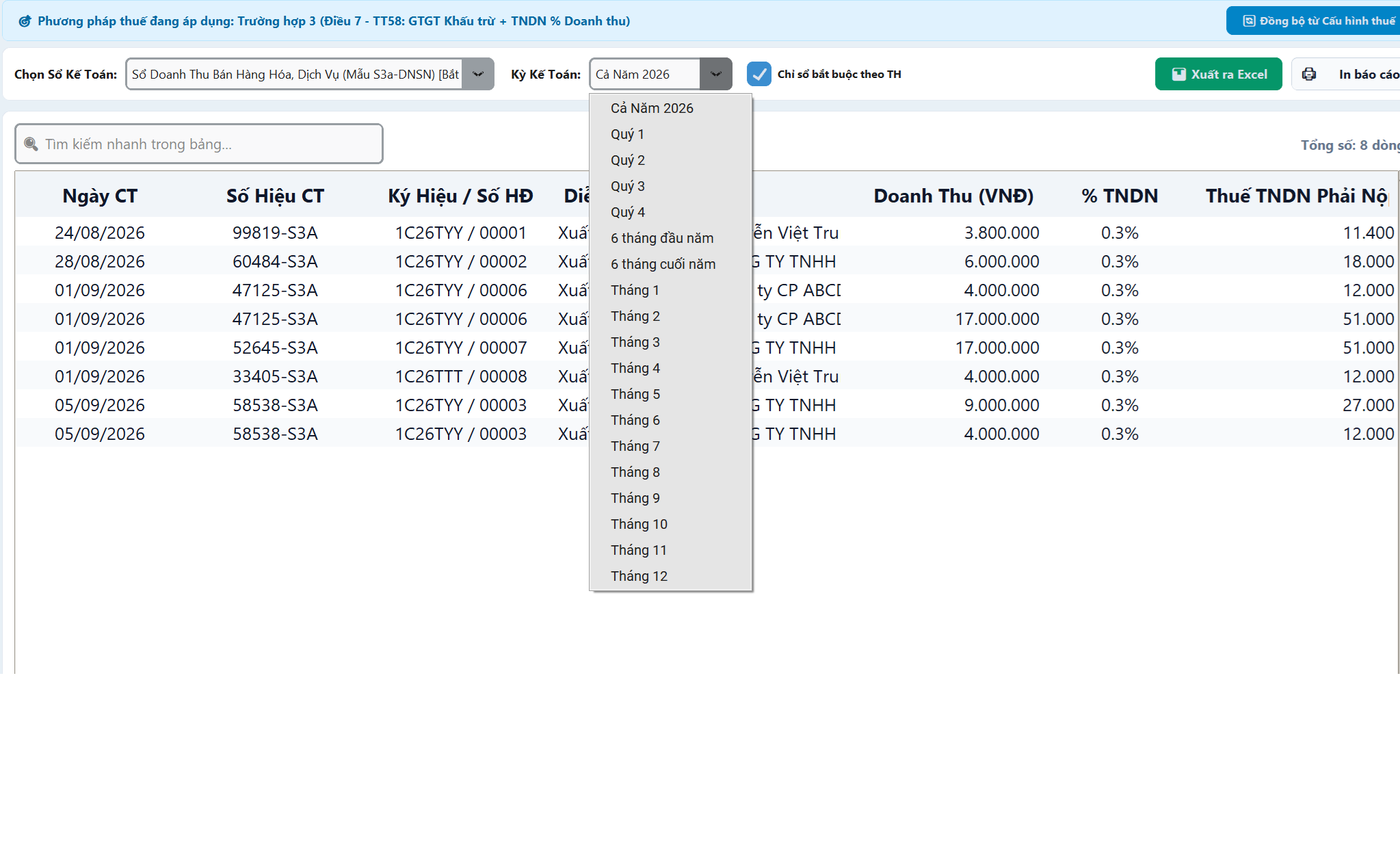Image resolution: width=1400 pixels, height=862 pixels.
Task: Click cell 99819-S3A
Action: tap(275, 233)
